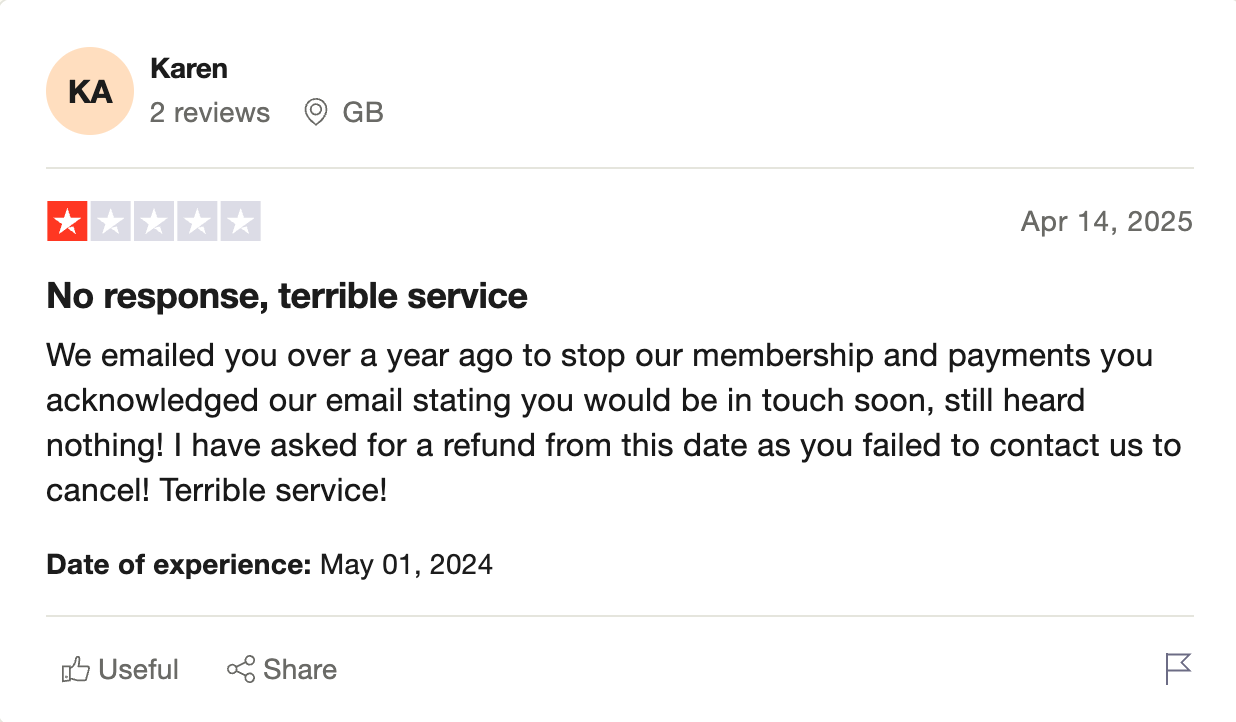
Task: Click the fifth grey star
Action: coord(240,221)
